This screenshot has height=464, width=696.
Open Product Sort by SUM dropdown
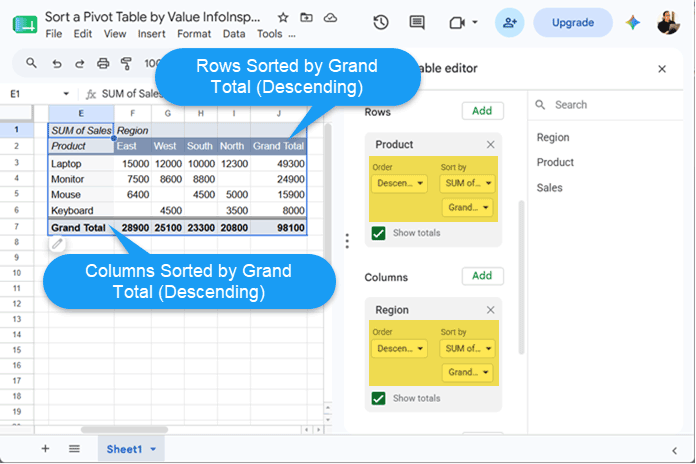coord(467,183)
